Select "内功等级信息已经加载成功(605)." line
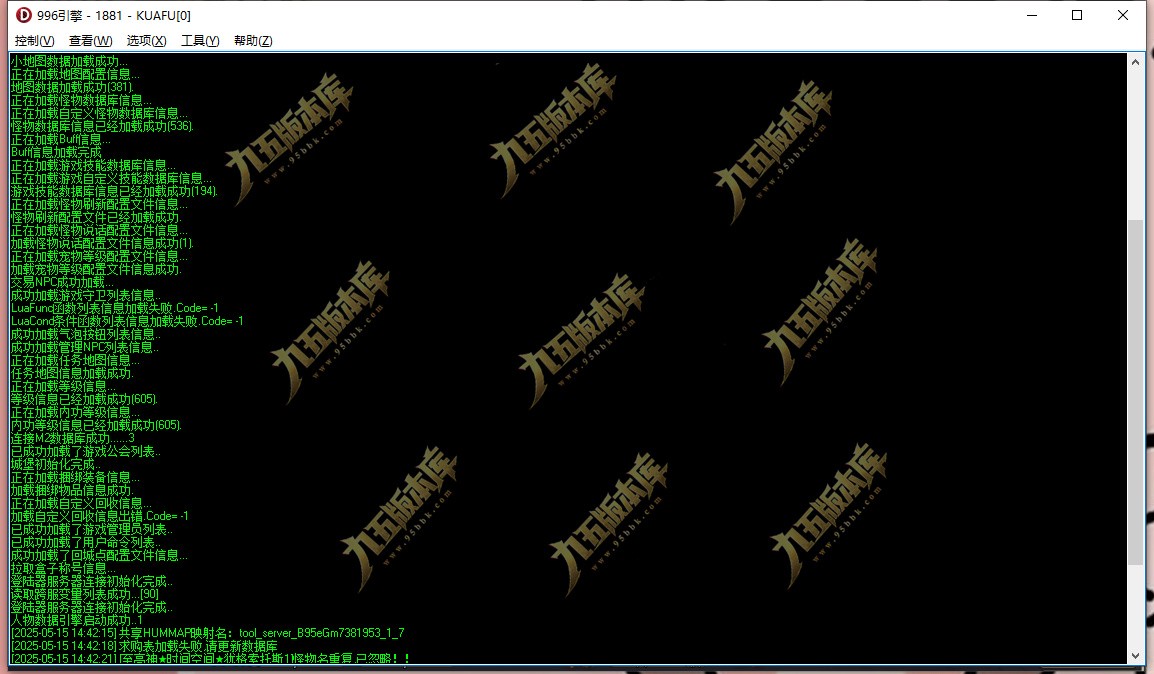Image resolution: width=1154 pixels, height=674 pixels. (96, 425)
